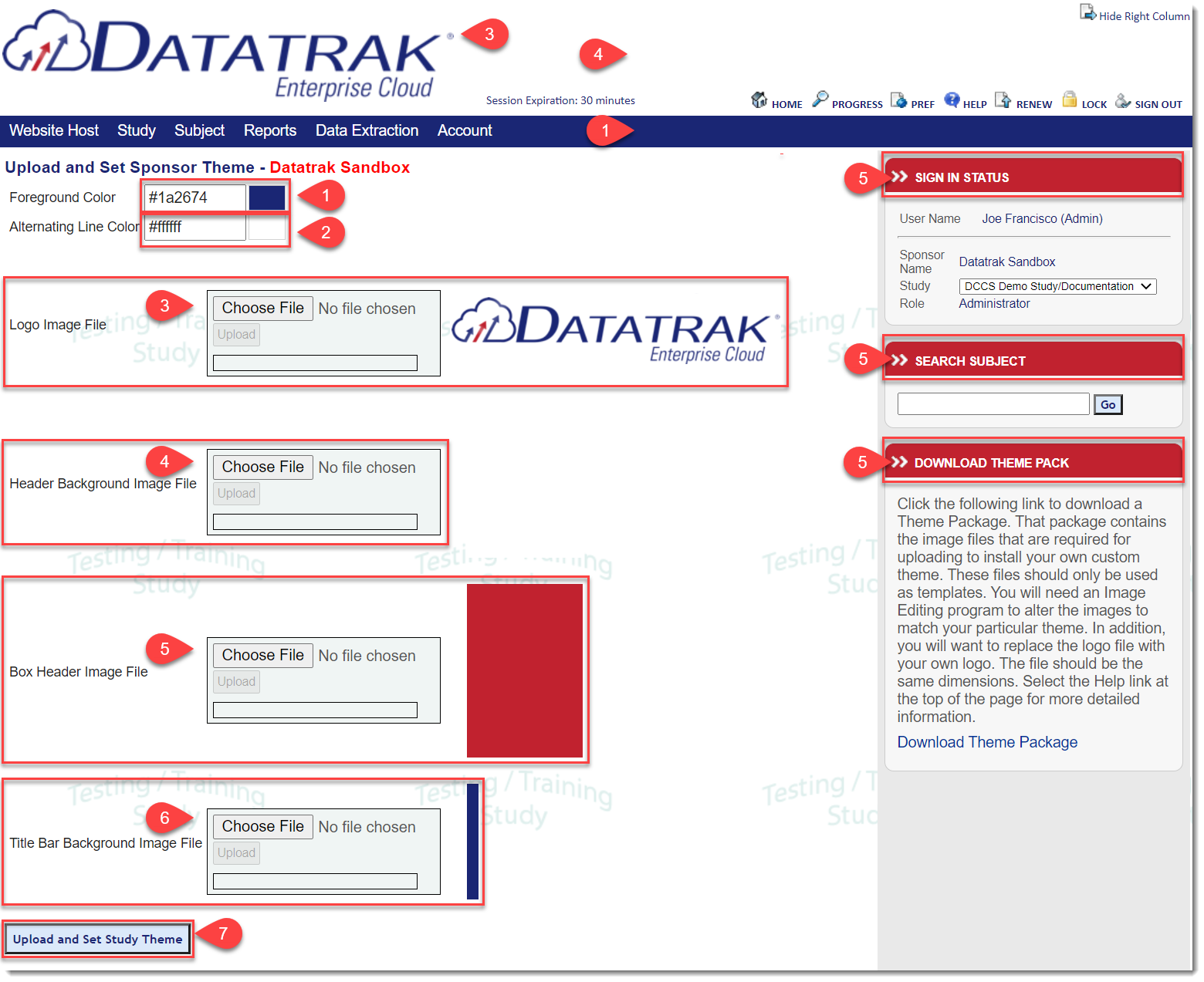1204x982 pixels.
Task: Open Progress via the magnifier icon
Action: pyautogui.click(x=820, y=99)
